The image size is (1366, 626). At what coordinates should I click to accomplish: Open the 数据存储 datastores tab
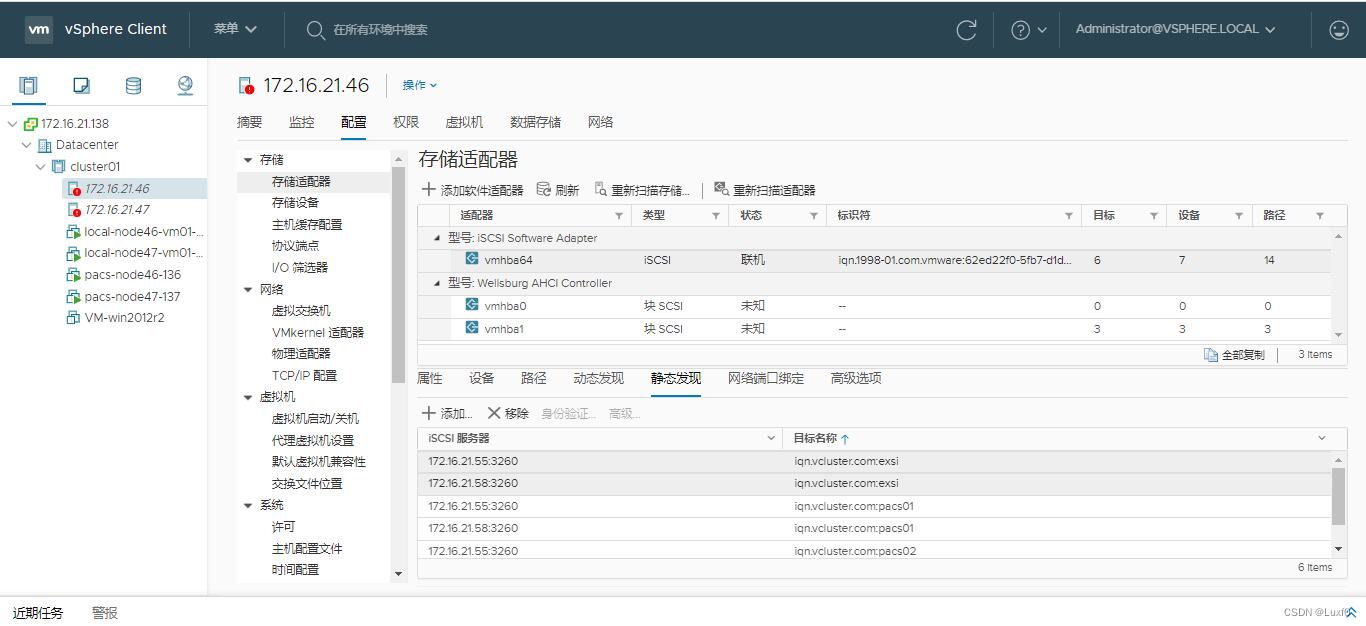click(535, 122)
